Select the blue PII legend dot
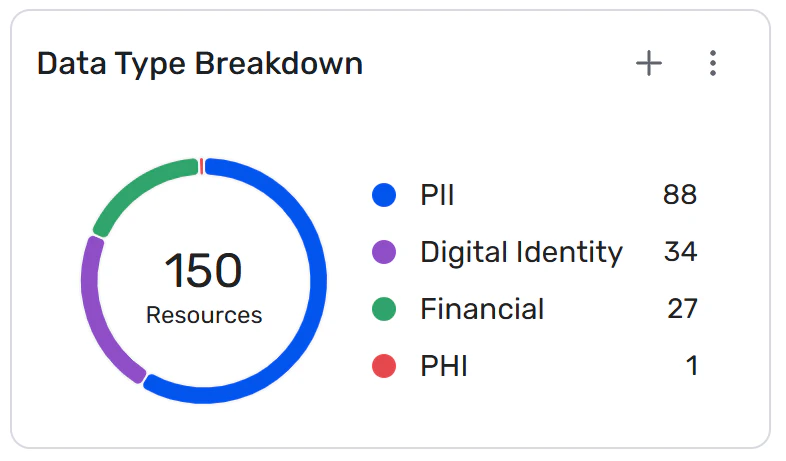The image size is (786, 461). click(384, 195)
